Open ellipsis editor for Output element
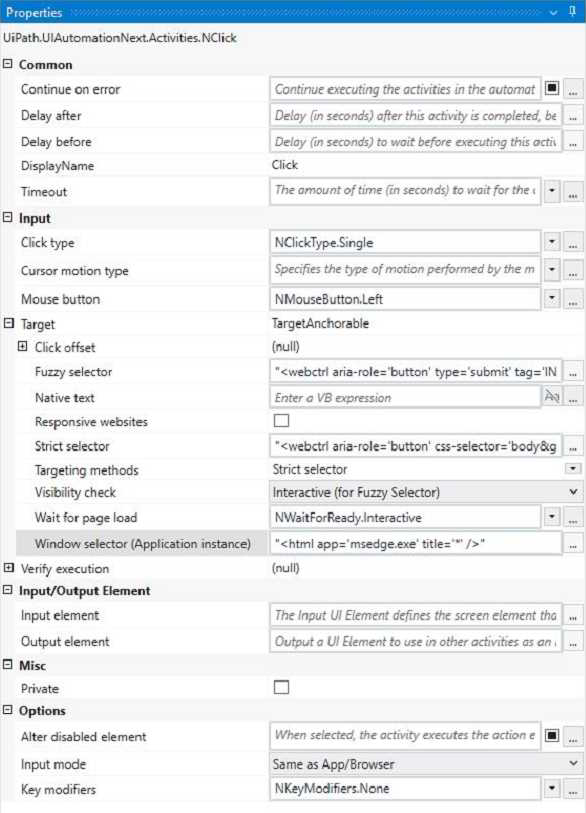Image resolution: width=586 pixels, height=813 pixels. pyautogui.click(x=573, y=642)
